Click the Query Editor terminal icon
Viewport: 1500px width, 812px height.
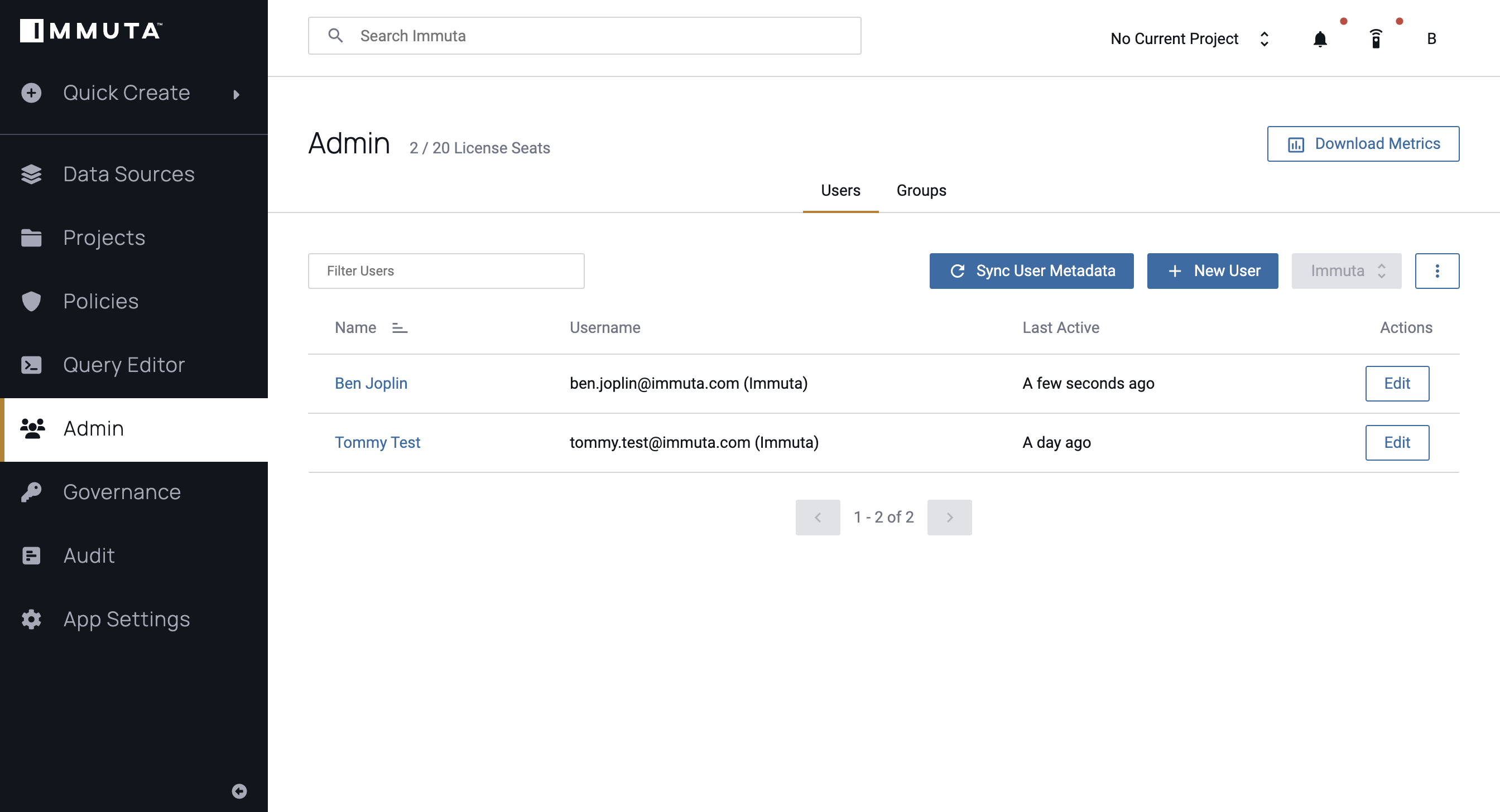(31, 364)
